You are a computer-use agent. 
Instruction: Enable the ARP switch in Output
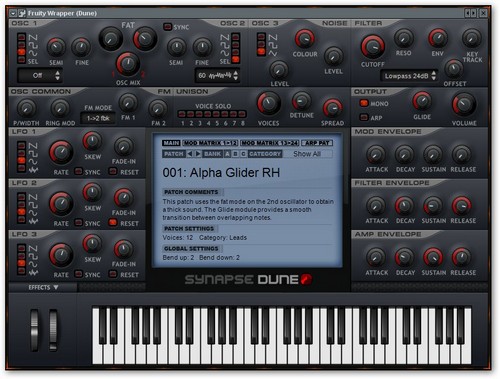(x=364, y=117)
